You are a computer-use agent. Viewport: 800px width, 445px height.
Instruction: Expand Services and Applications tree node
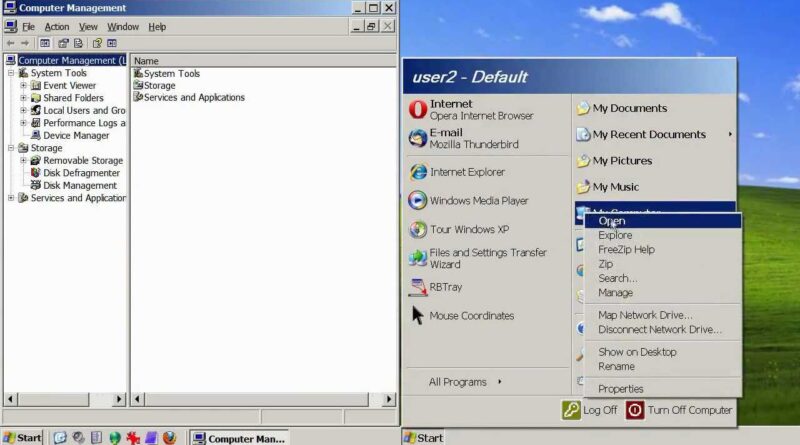pyautogui.click(x=11, y=197)
